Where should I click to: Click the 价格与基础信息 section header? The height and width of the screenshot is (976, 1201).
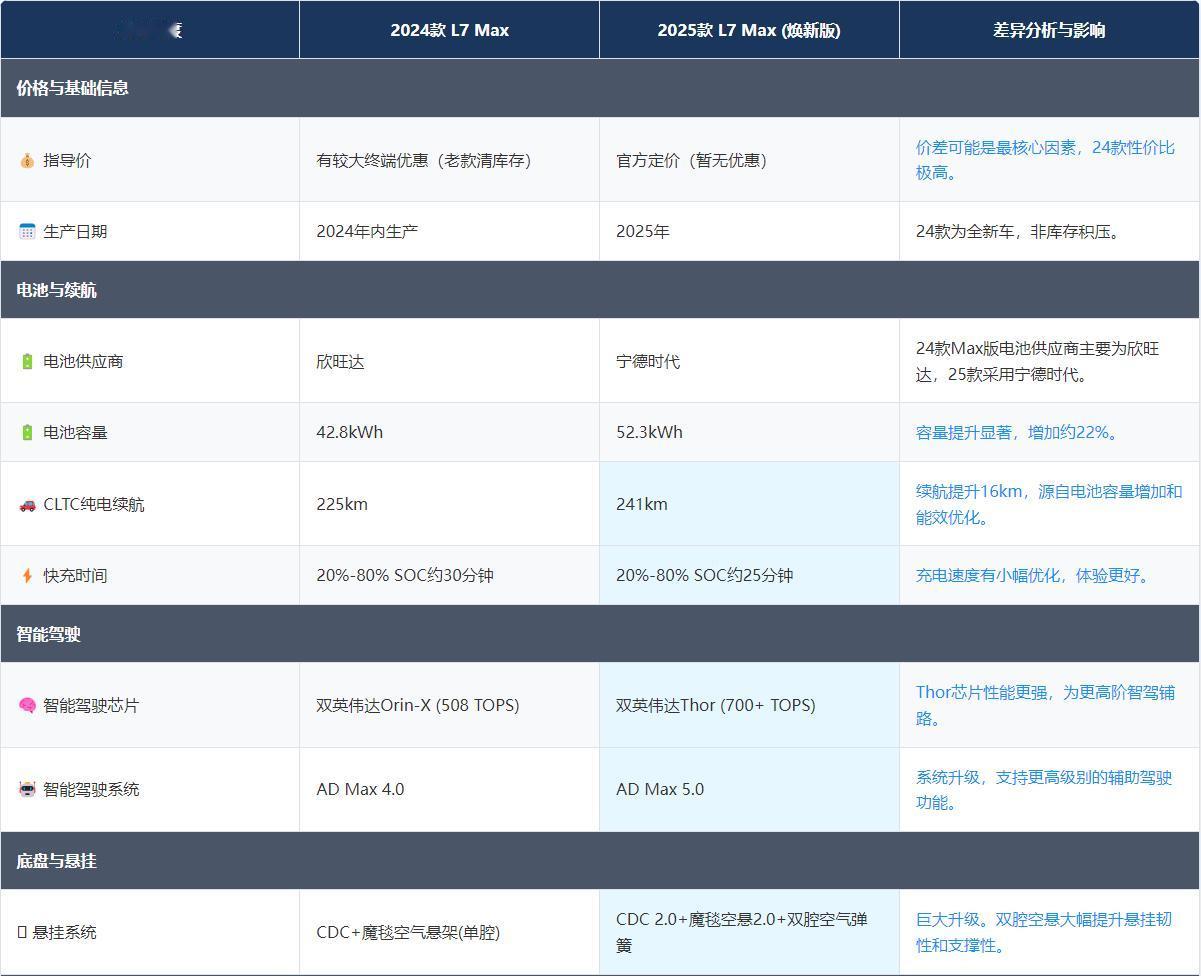[600, 88]
